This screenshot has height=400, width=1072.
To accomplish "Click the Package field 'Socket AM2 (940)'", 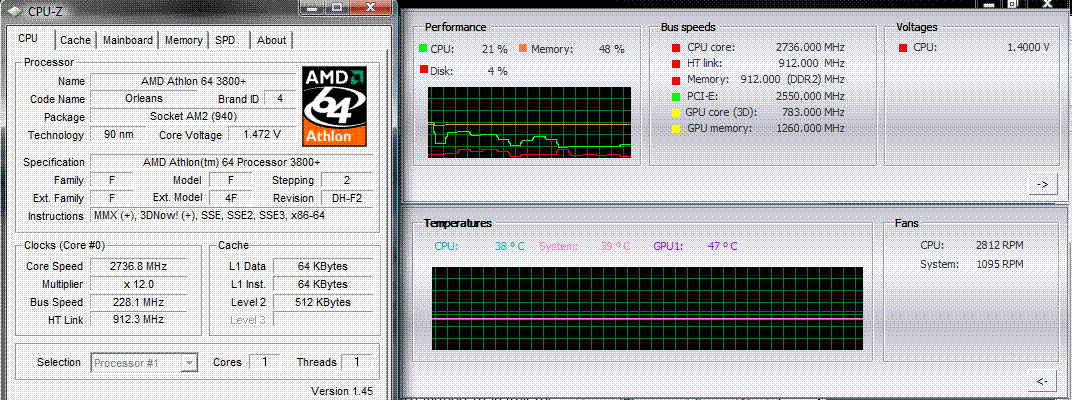I will 194,117.
